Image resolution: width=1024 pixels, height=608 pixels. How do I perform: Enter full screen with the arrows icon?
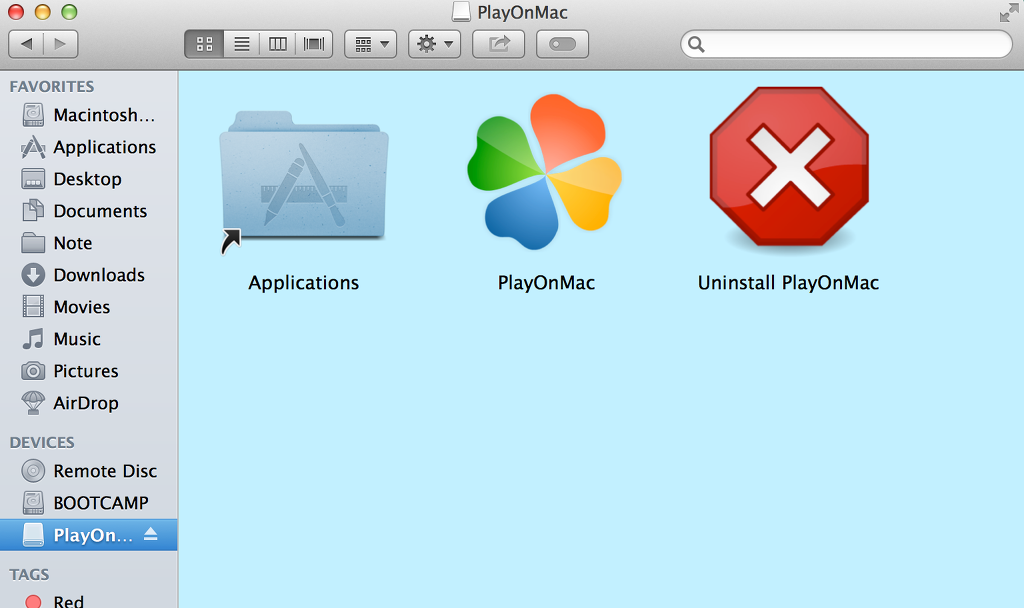[x=1009, y=13]
